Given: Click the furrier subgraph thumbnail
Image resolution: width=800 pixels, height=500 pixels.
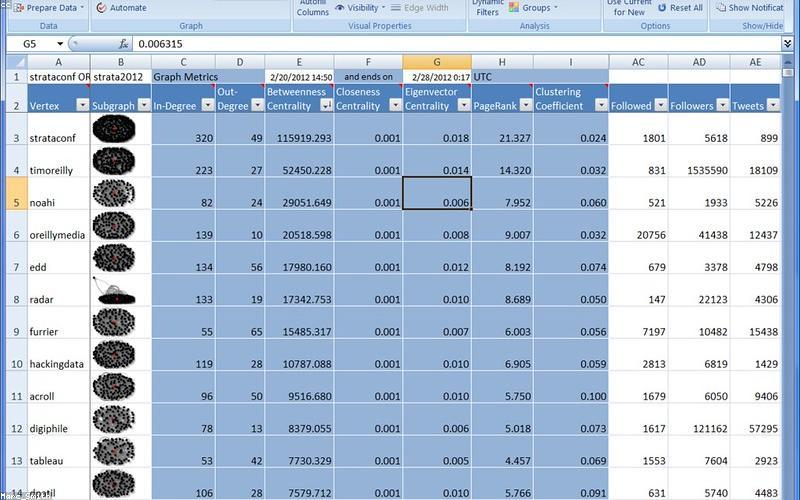Looking at the screenshot, I should click(x=114, y=322).
